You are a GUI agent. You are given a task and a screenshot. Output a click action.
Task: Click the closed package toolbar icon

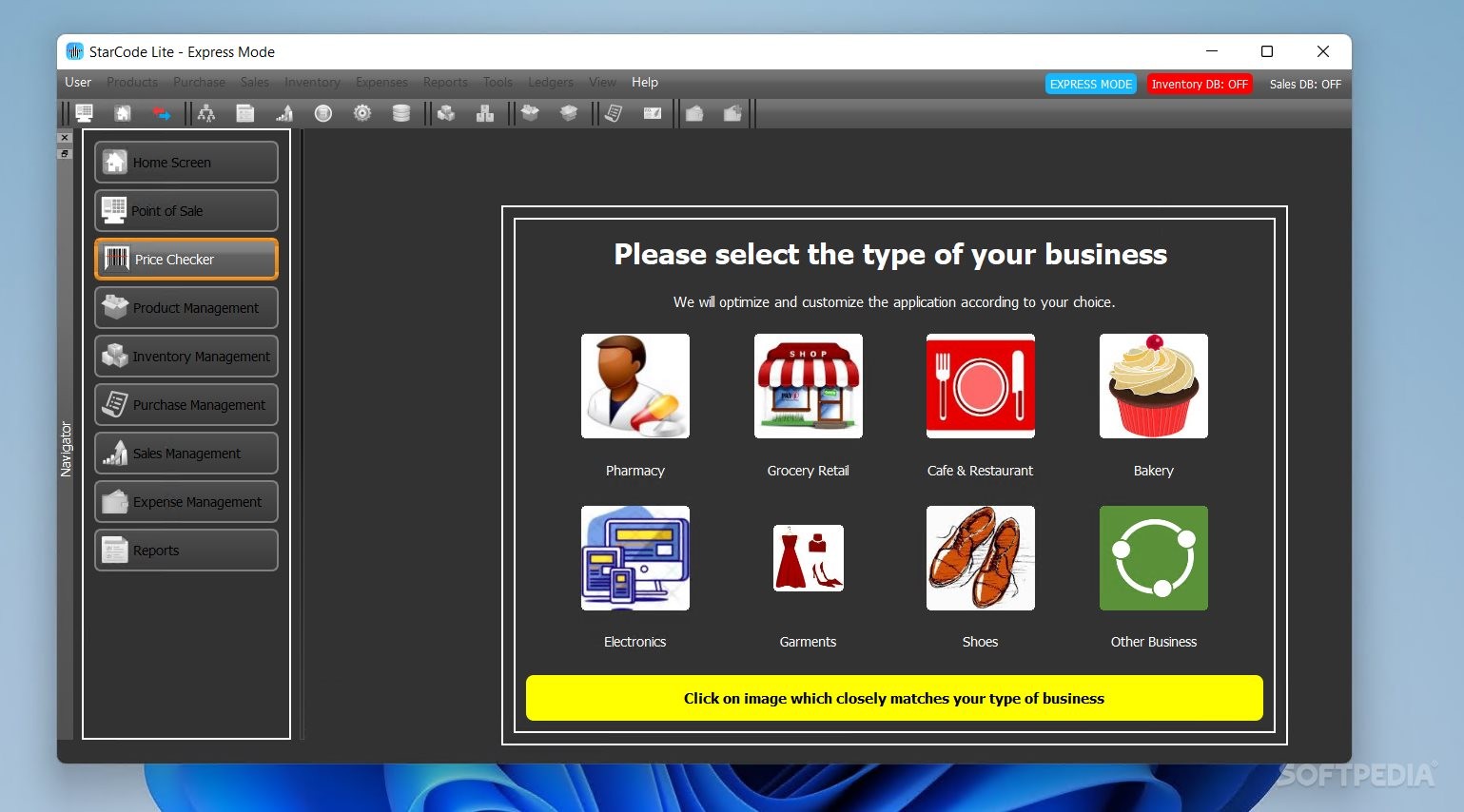click(x=569, y=113)
